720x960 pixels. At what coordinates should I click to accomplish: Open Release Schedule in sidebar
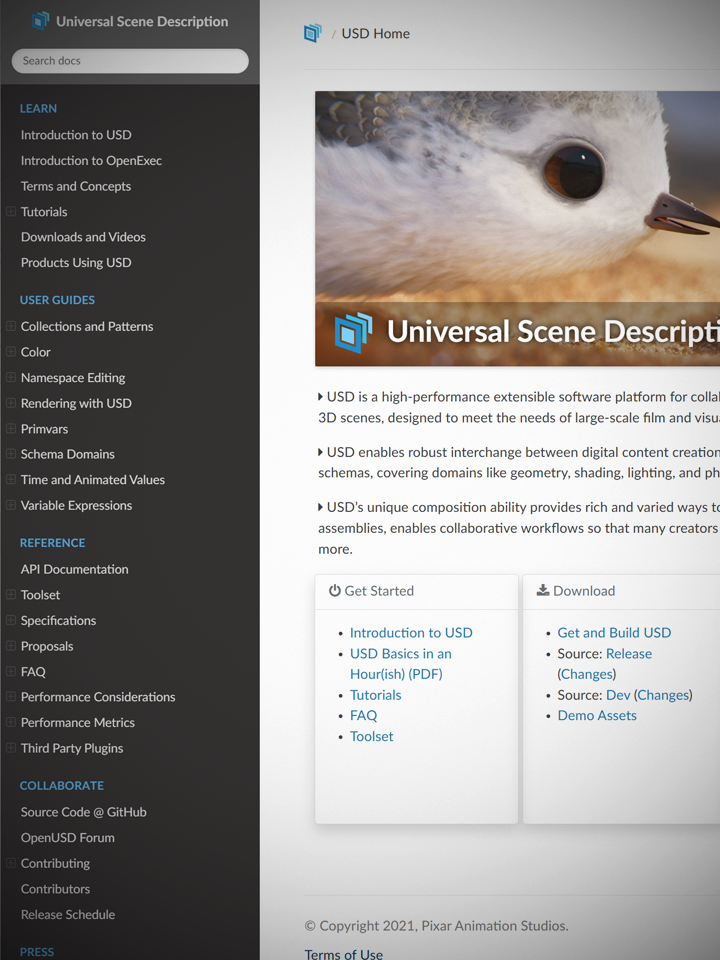coord(68,915)
